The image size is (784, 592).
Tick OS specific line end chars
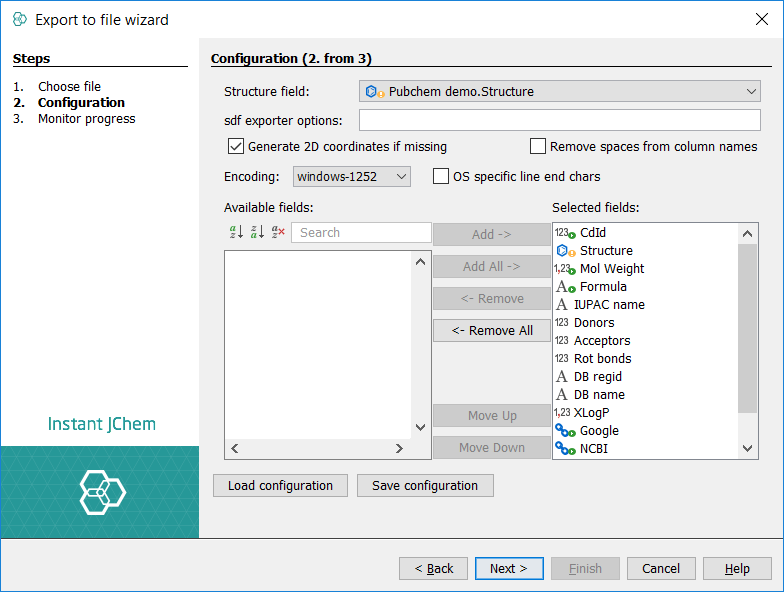click(441, 177)
